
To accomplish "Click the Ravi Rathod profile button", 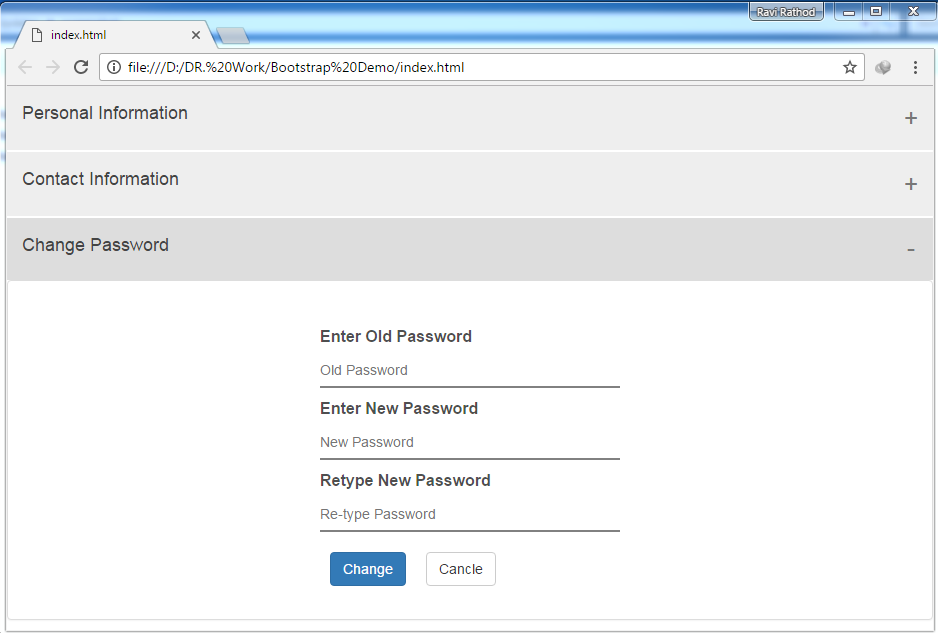I will [786, 12].
